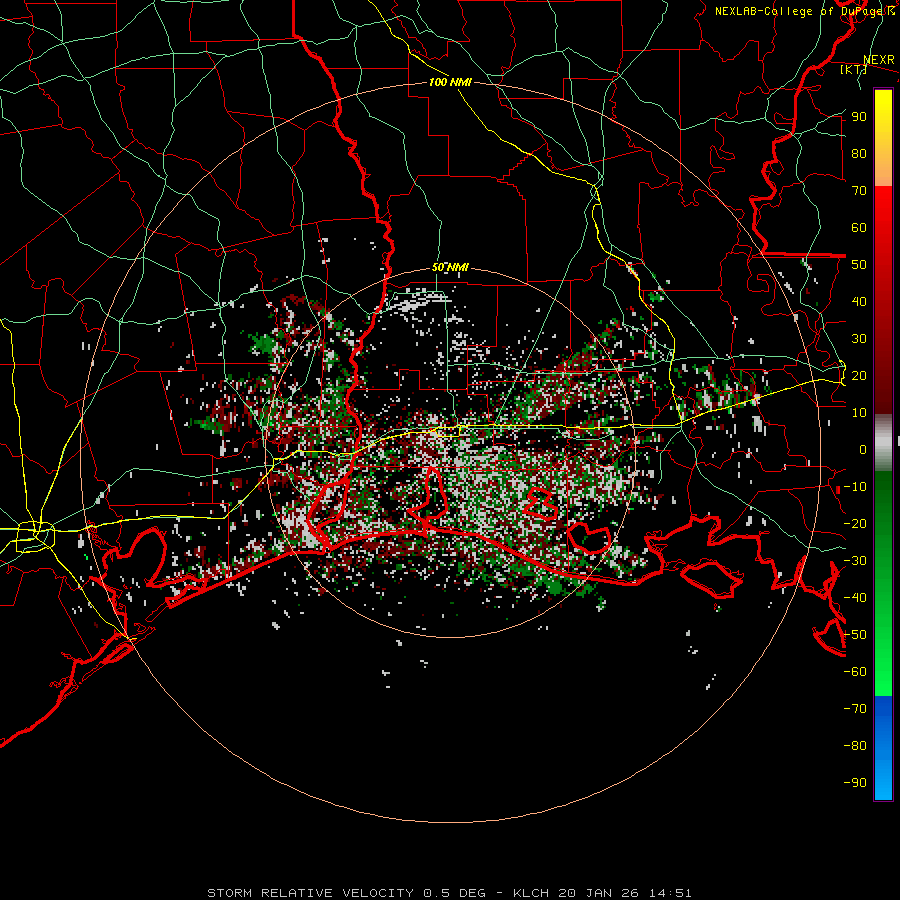Click the "STORM RELATIVE VELOCITY 0.5 DEG" caption
The width and height of the screenshot is (900, 900).
pos(346,893)
